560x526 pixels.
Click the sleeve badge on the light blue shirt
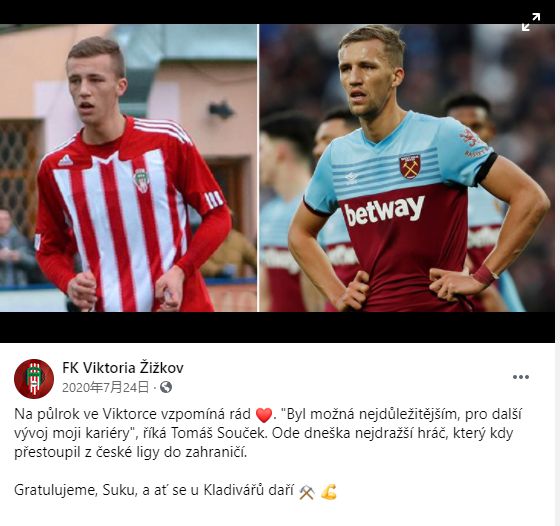[x=471, y=143]
